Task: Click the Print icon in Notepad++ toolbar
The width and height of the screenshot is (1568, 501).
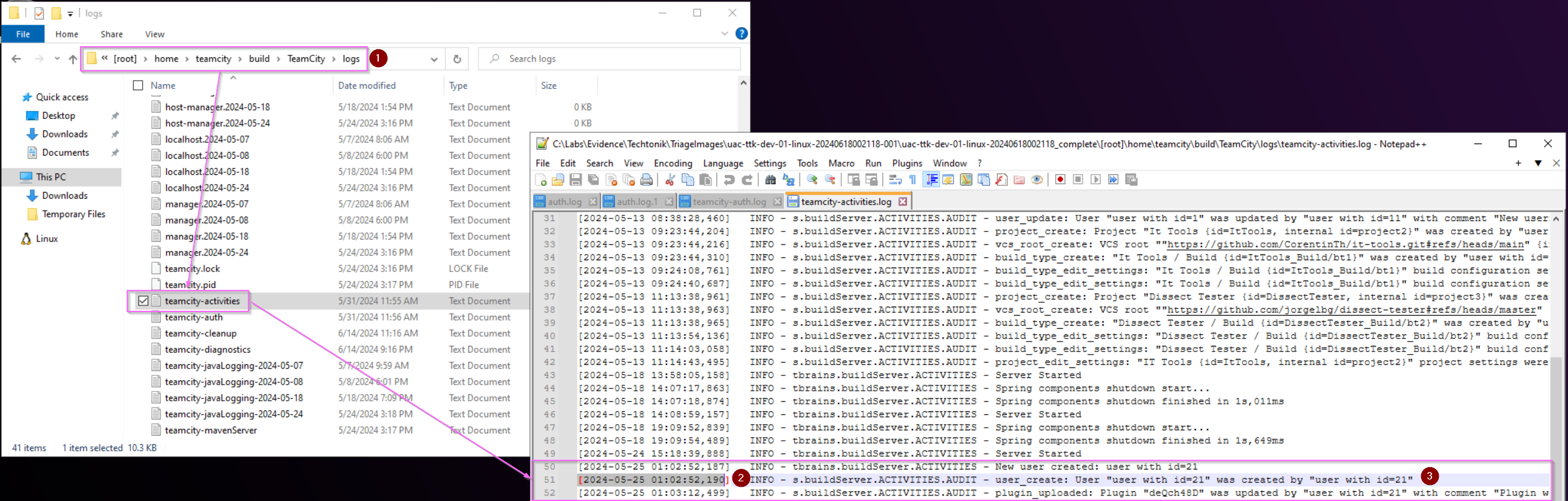Action: [x=646, y=180]
